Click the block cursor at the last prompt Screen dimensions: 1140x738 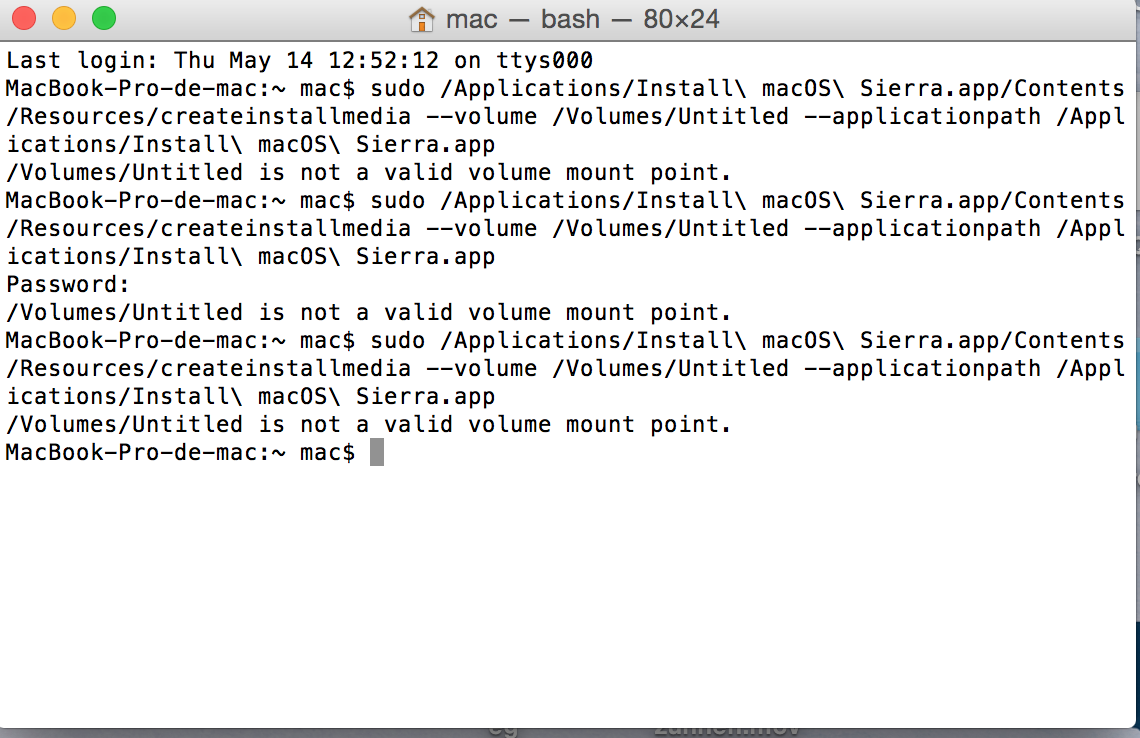pos(377,453)
